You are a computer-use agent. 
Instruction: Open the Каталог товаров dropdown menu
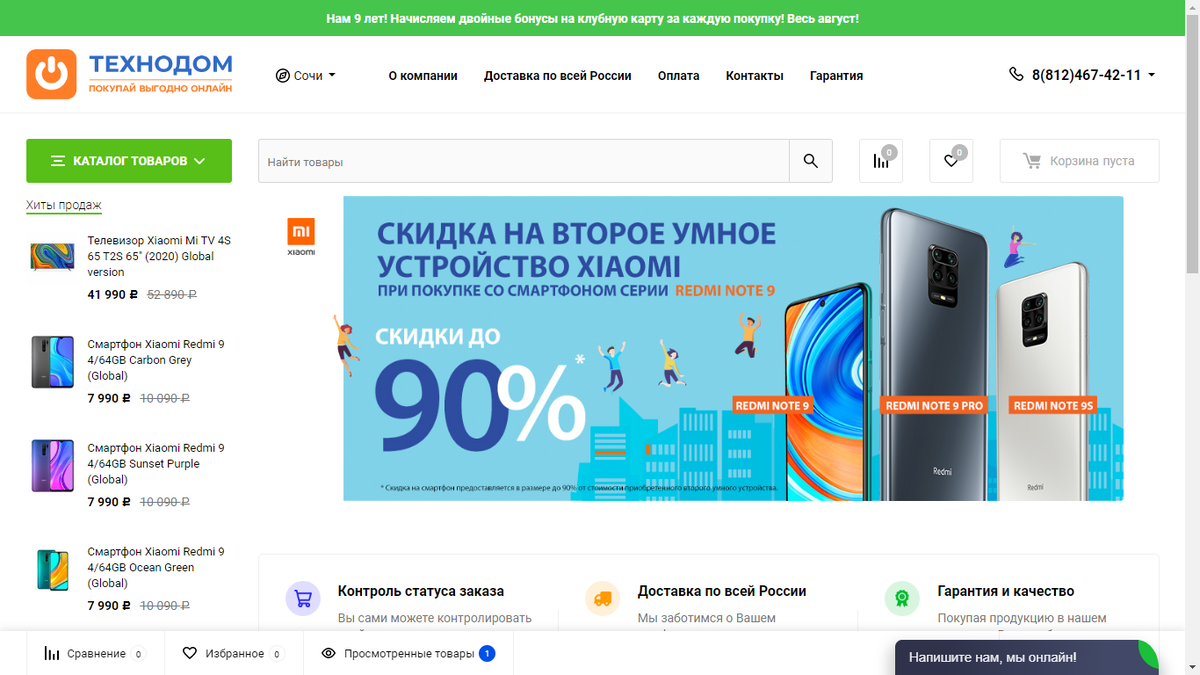(129, 161)
